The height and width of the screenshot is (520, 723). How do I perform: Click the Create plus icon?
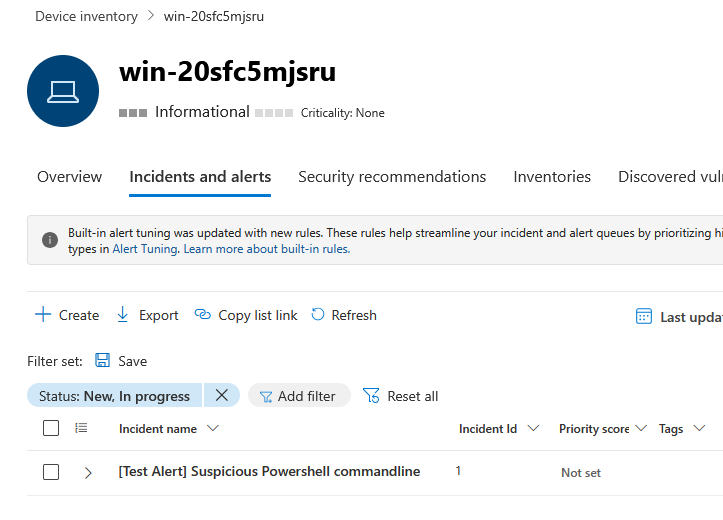43,314
